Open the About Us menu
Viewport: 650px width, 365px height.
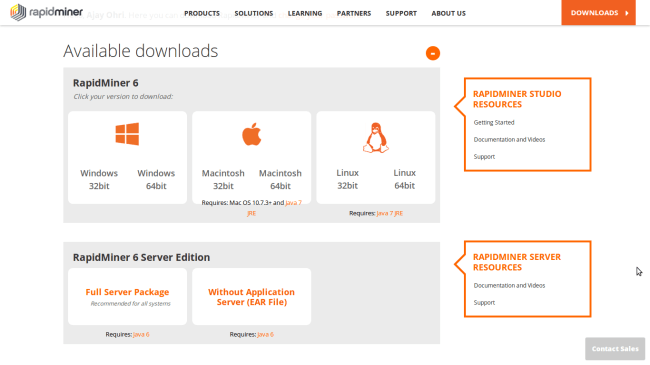point(449,13)
